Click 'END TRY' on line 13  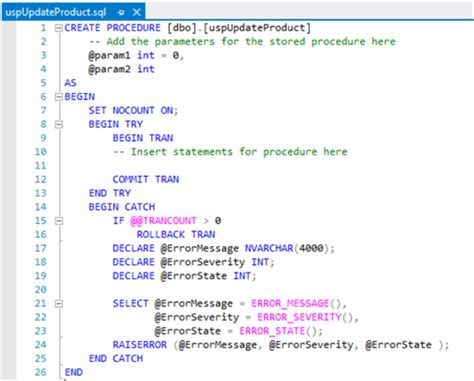tap(110, 193)
